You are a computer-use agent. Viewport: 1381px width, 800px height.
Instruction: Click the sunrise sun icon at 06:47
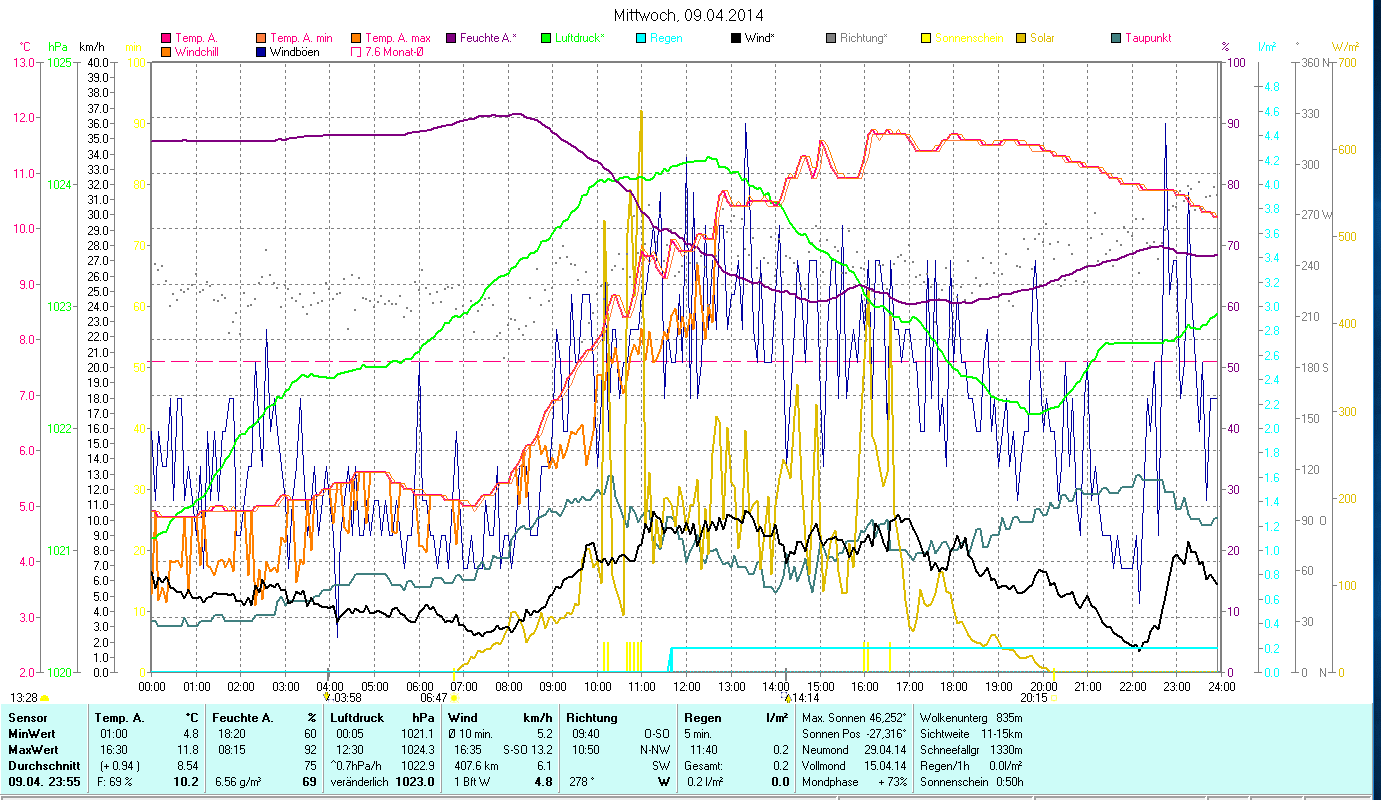(454, 697)
